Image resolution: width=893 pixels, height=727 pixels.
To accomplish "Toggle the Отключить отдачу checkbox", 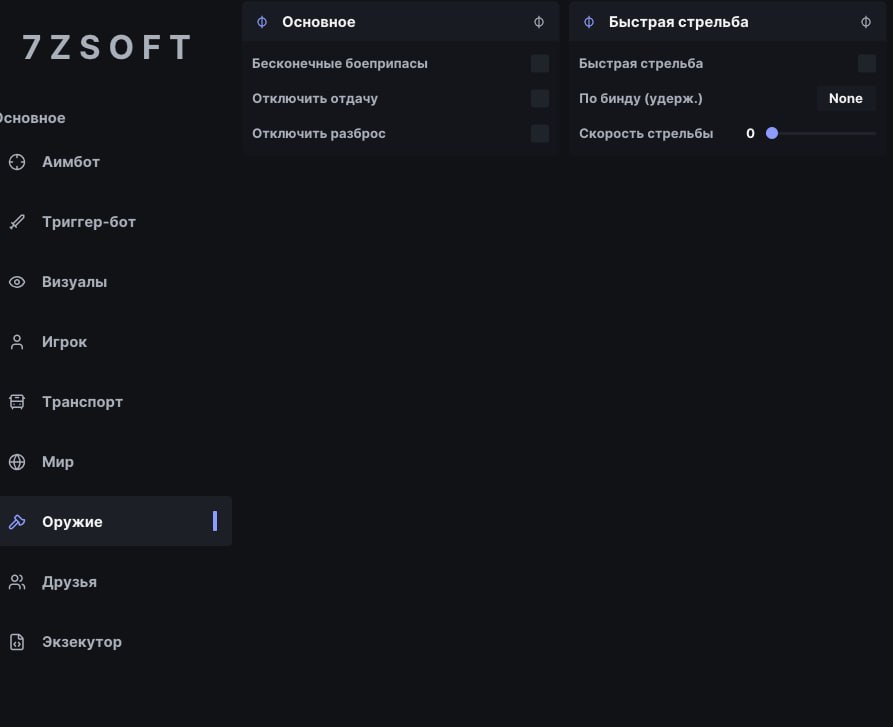I will [540, 98].
